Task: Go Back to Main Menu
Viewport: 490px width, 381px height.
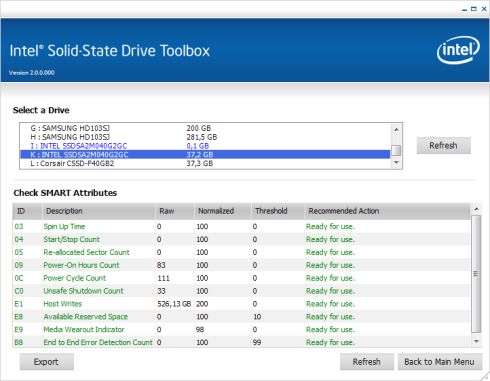Action: [x=439, y=362]
